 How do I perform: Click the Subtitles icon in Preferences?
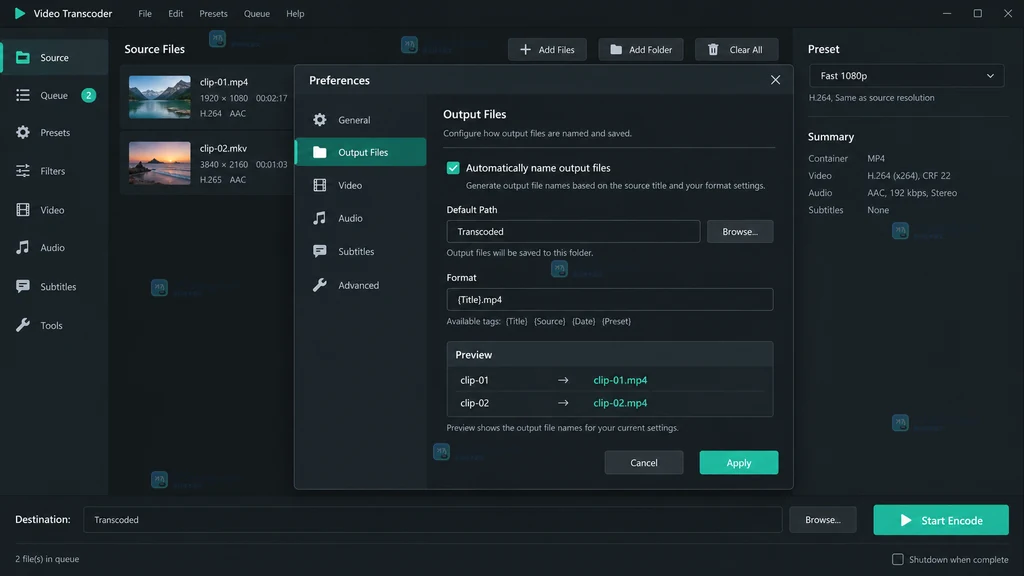point(319,251)
